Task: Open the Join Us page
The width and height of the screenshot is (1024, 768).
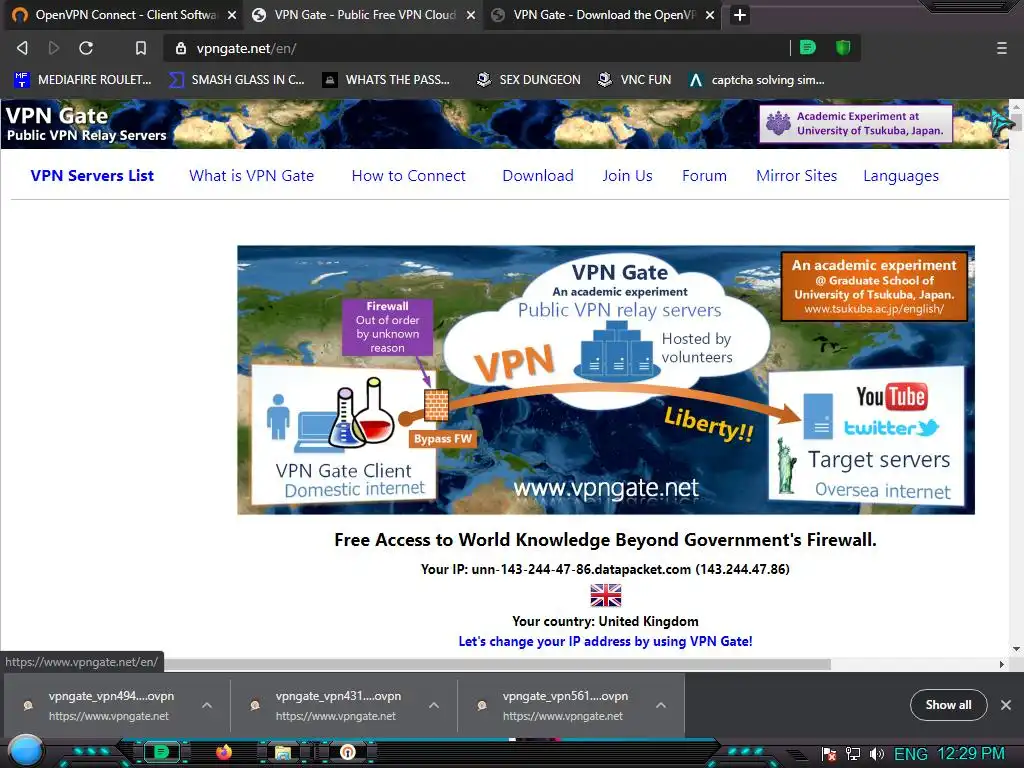Action: (628, 176)
